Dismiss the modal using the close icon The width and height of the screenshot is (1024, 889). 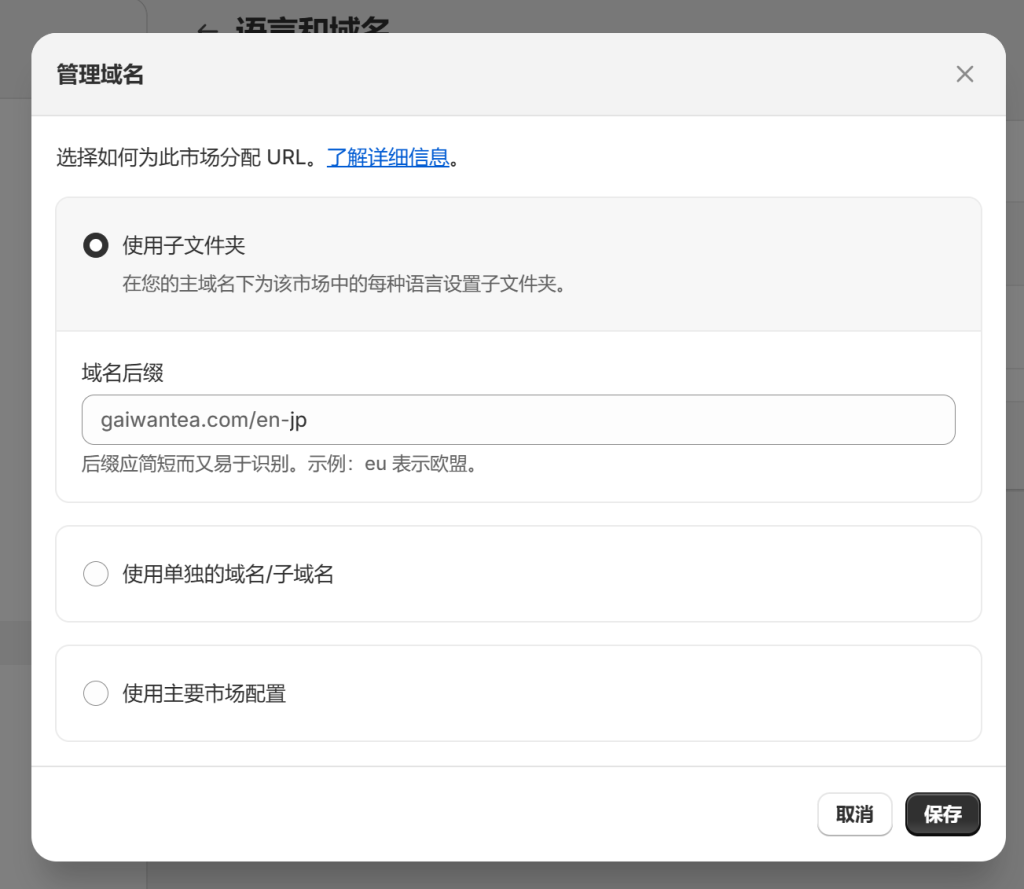coord(964,74)
